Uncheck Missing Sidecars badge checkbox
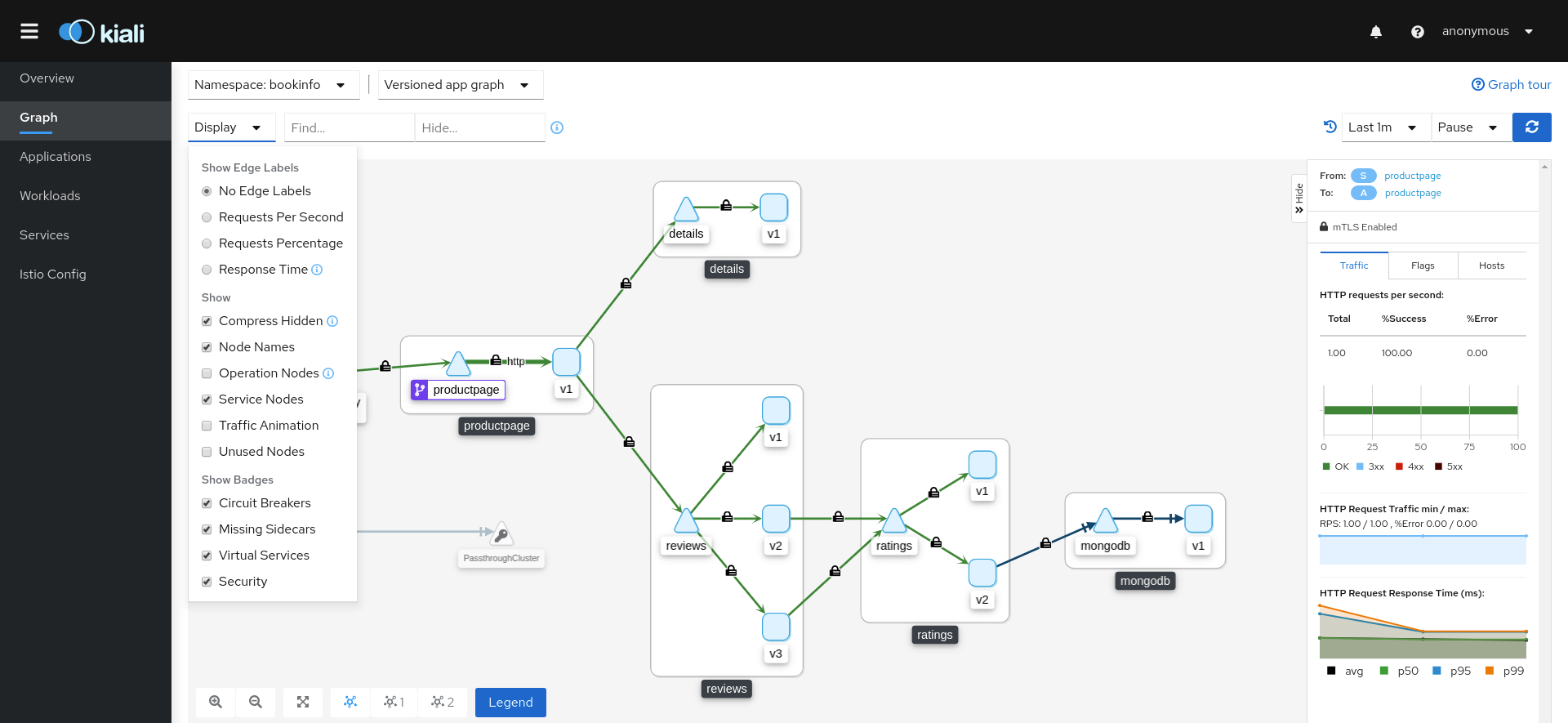The width and height of the screenshot is (1568, 723). (x=207, y=529)
